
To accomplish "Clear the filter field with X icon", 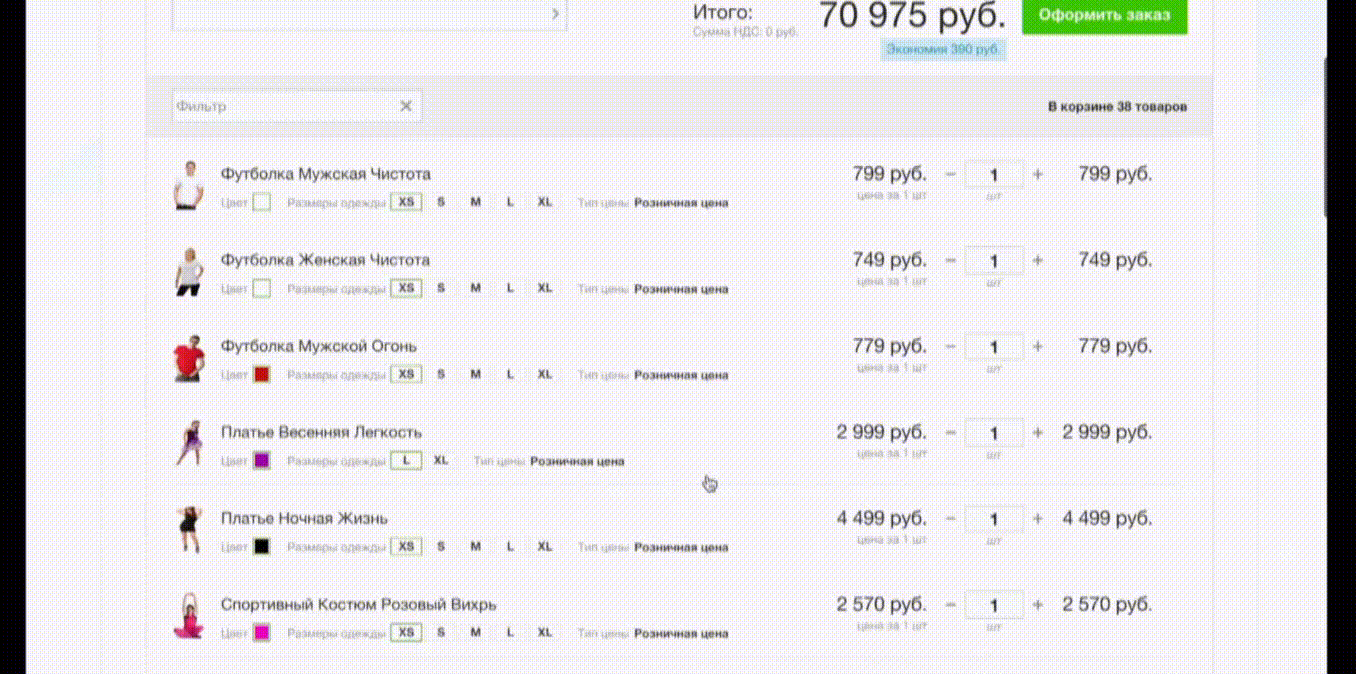I will pos(406,106).
